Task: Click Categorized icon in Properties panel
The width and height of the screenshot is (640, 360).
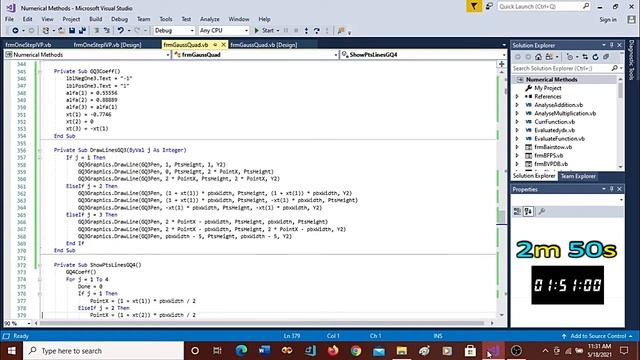Action: 517,211
